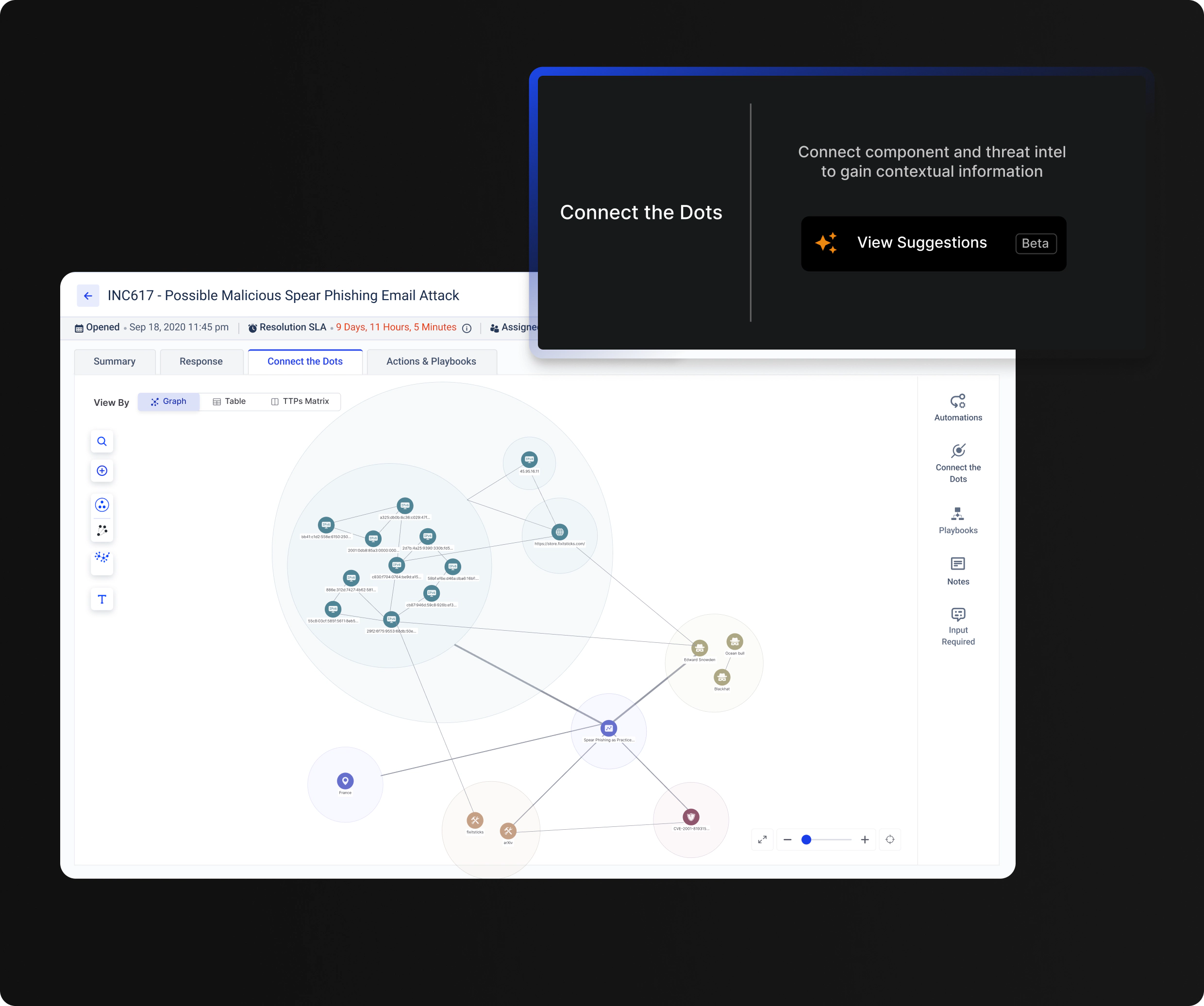The width and height of the screenshot is (1204, 1006).
Task: Switch the view to Graph mode
Action: [x=168, y=401]
